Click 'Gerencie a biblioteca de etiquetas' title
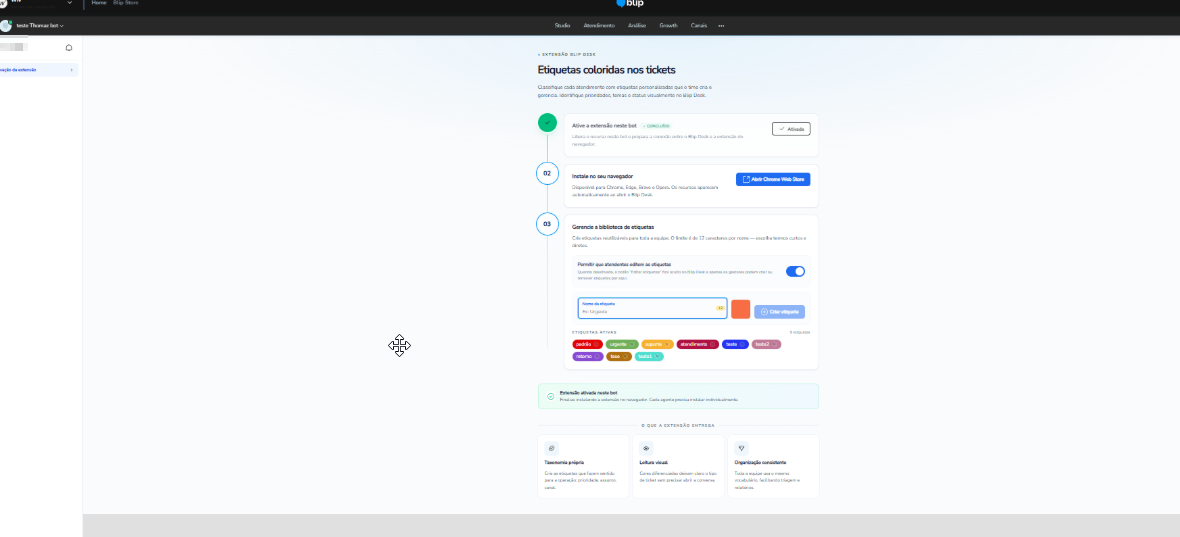Image resolution: width=1180 pixels, height=537 pixels. 613,226
